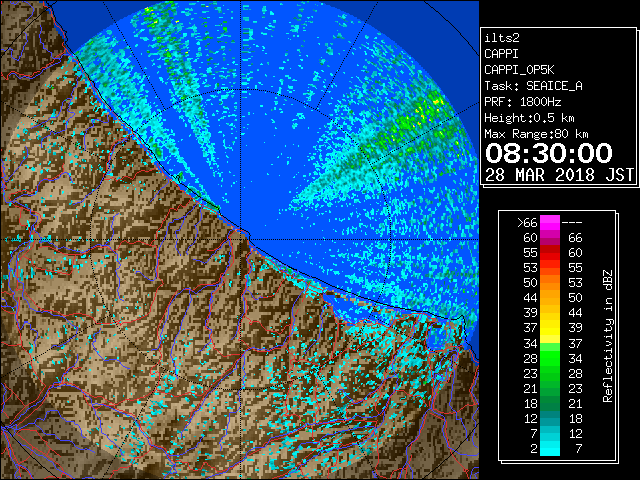Click the 'ilts2' radar site label
Image resolution: width=640 pixels, height=480 pixels.
click(502, 38)
